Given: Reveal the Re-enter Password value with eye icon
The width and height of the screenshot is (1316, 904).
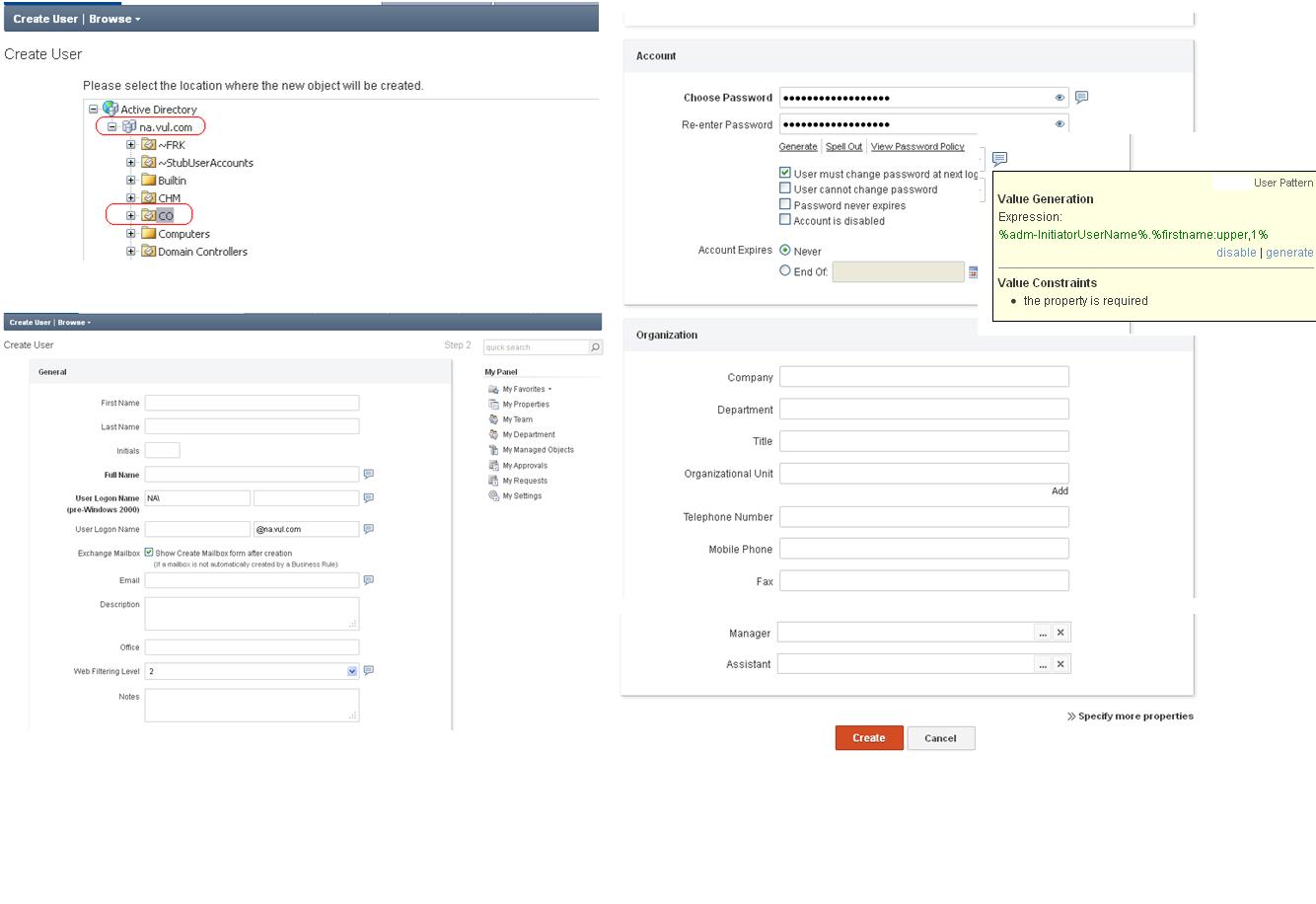Looking at the screenshot, I should coord(1060,124).
